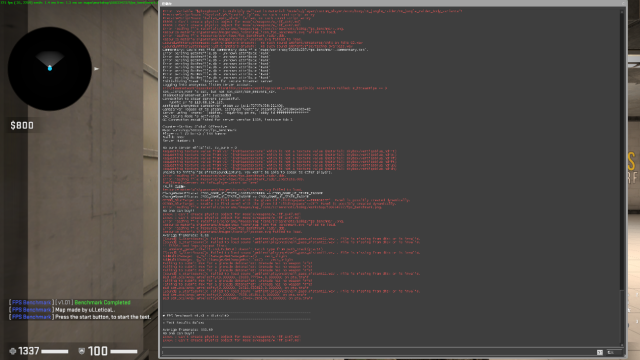640x360 pixels.
Task: Click the health bar next to 1337
Action: (x=55, y=351)
